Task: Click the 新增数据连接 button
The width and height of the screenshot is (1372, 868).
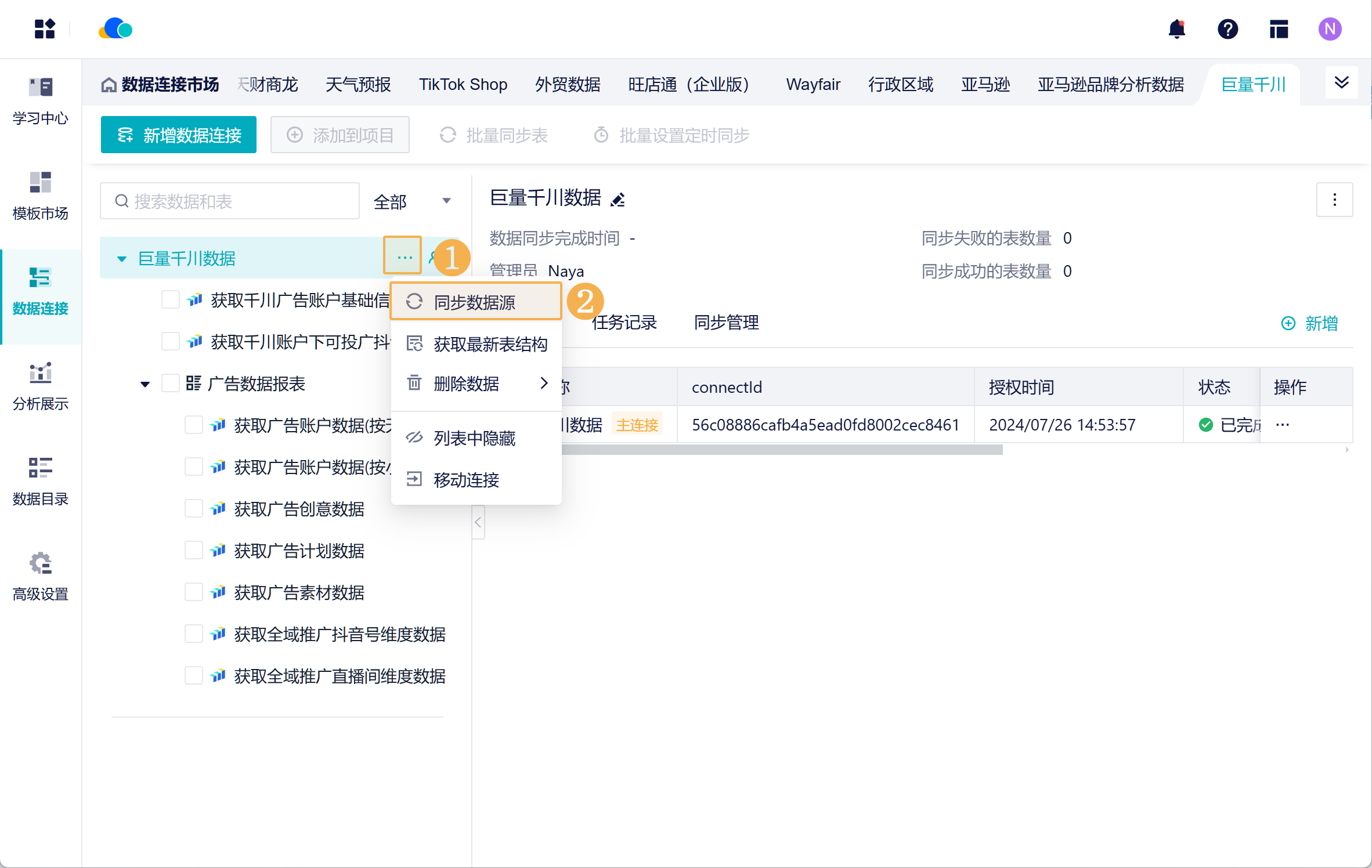Action: point(179,135)
